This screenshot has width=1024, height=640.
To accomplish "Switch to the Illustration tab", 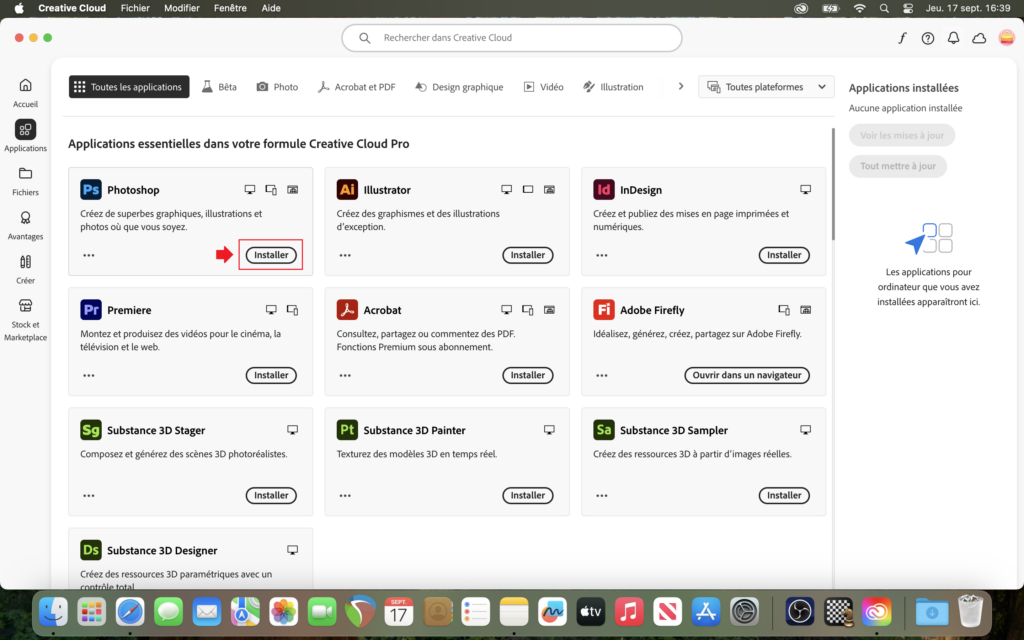I will (x=613, y=87).
